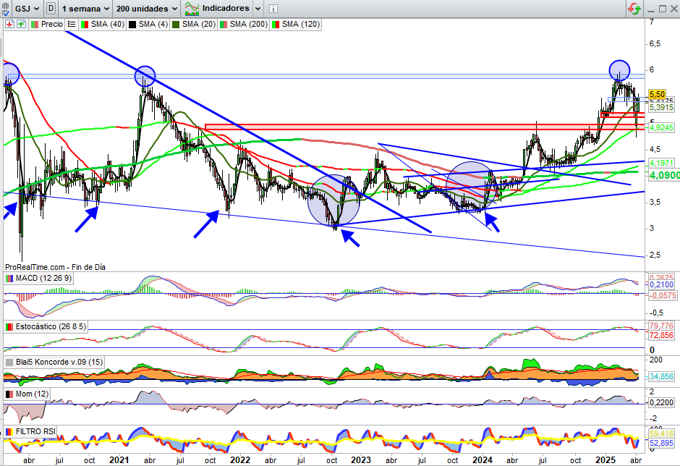Open the 1 semana timeframe dropdown
This screenshot has width=680, height=466.
click(x=85, y=8)
